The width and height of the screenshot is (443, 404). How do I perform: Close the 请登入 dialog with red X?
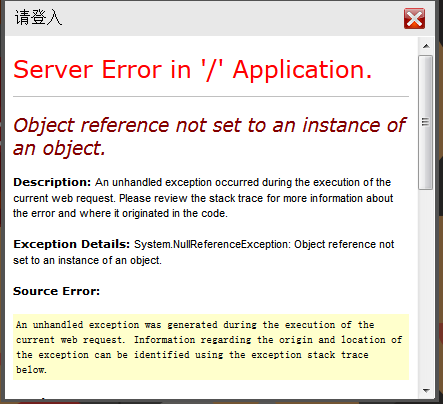tap(414, 18)
